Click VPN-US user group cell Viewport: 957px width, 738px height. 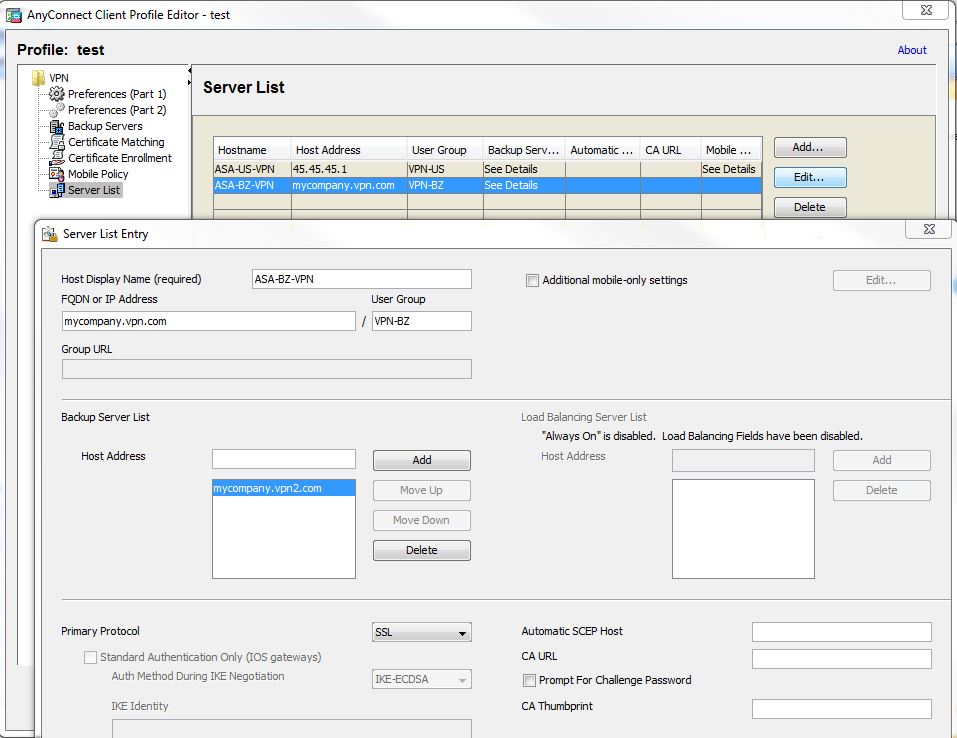[x=445, y=169]
